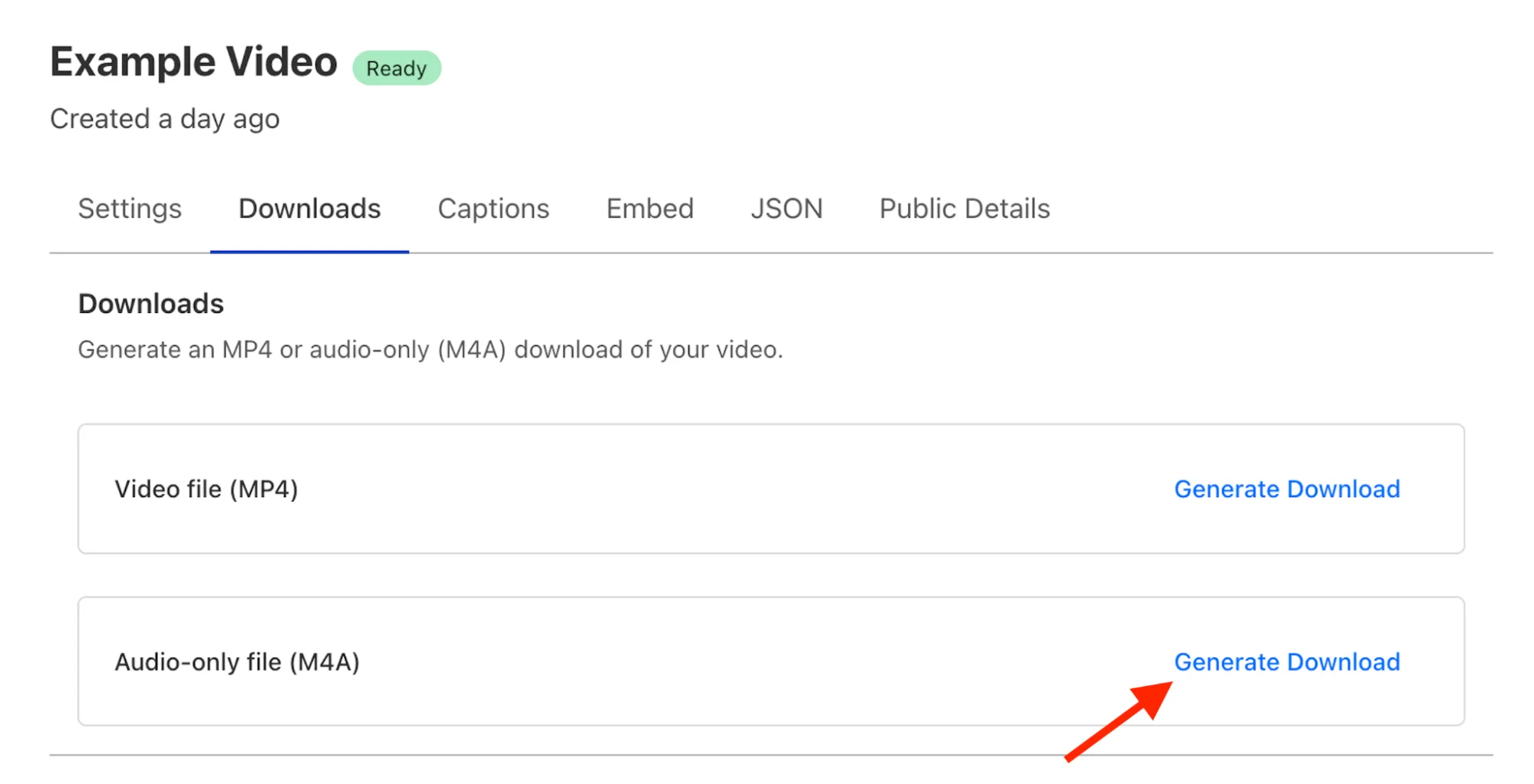Switch to the Settings tab

(x=129, y=208)
